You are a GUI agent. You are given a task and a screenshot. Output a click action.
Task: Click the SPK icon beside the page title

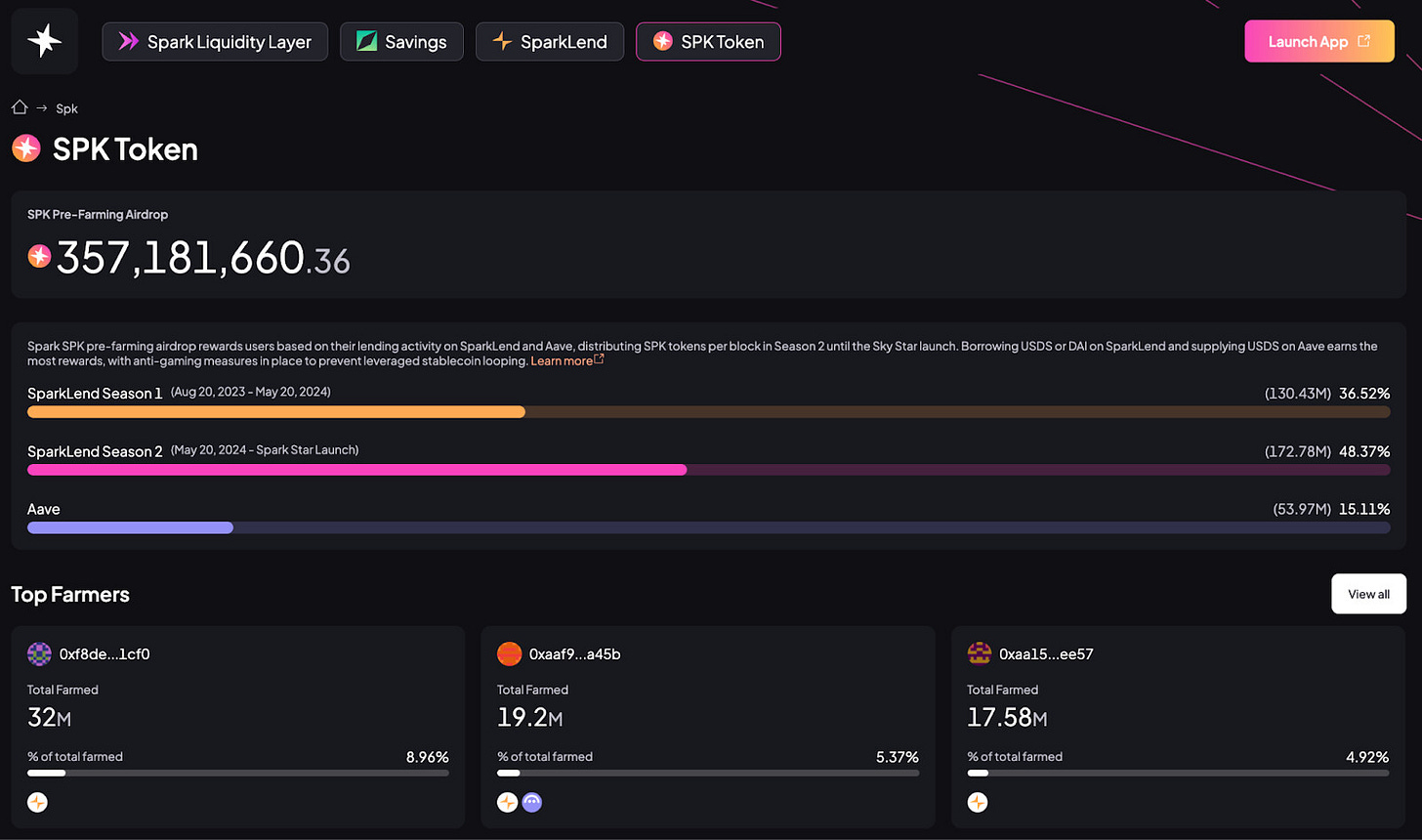click(x=26, y=148)
